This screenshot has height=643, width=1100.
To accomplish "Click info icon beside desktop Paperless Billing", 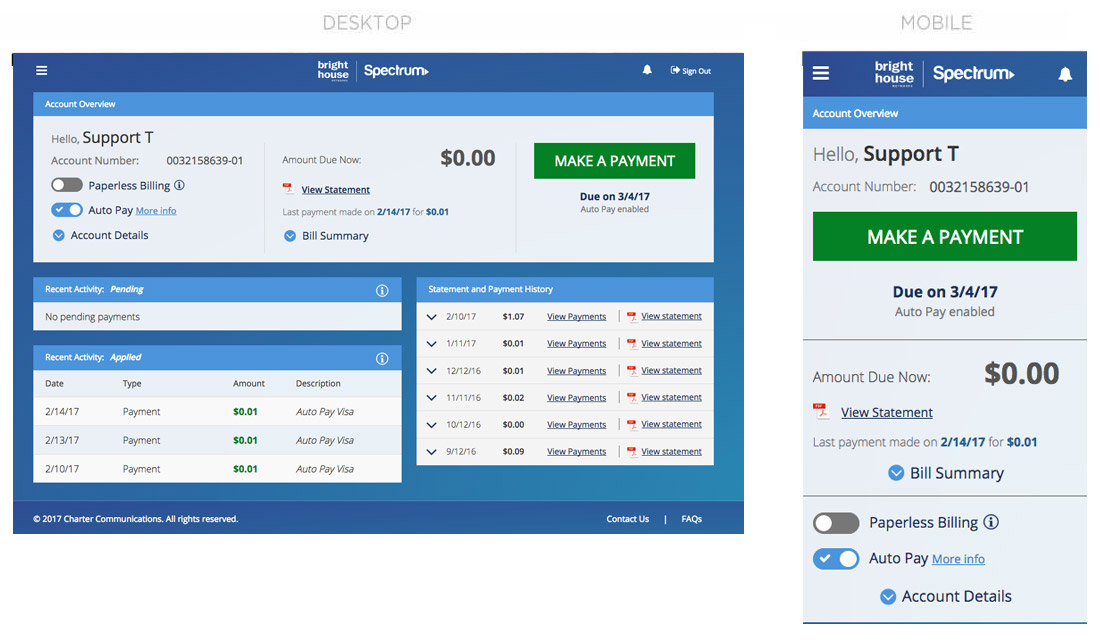I will click(x=179, y=185).
